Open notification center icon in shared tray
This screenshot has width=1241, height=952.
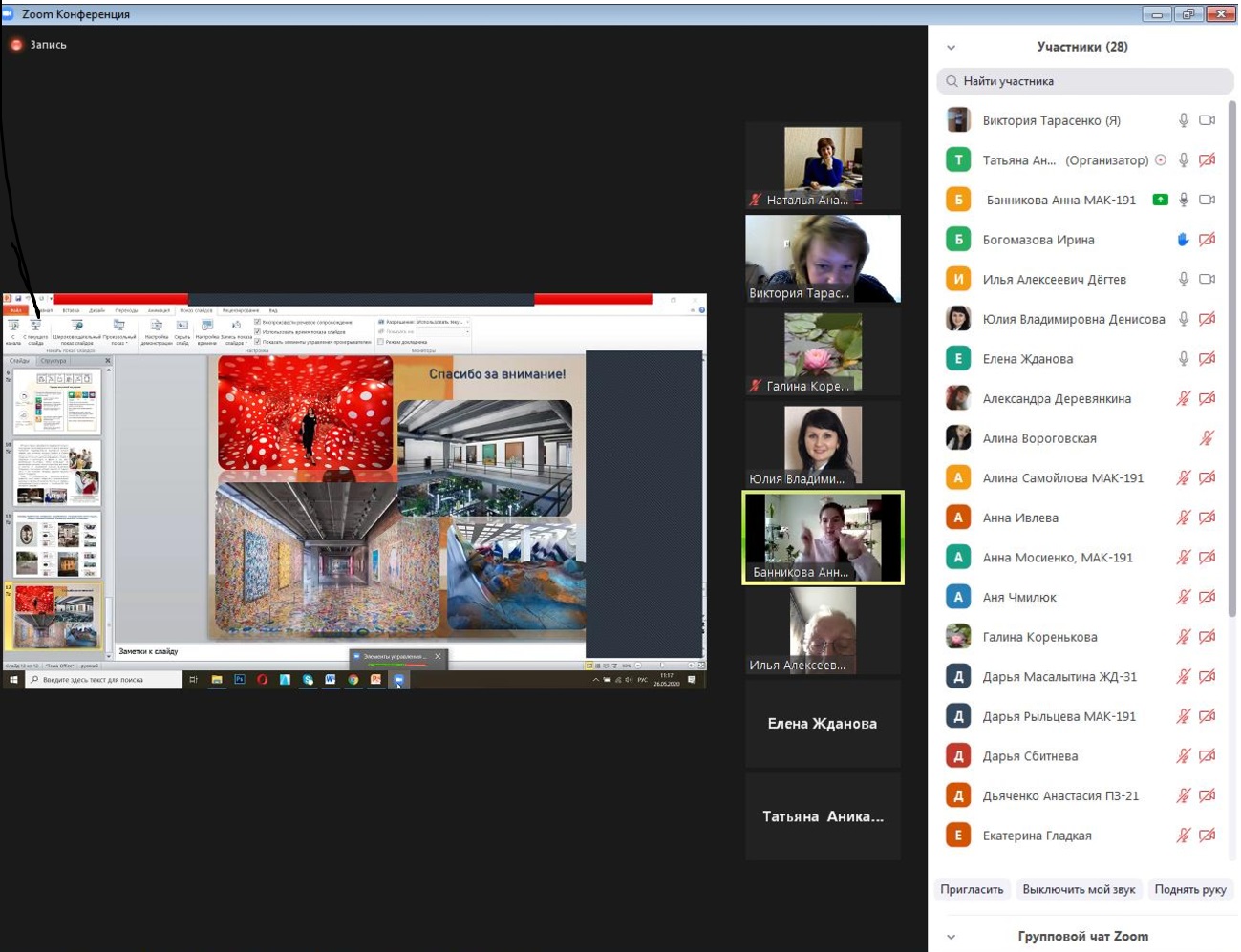click(692, 680)
